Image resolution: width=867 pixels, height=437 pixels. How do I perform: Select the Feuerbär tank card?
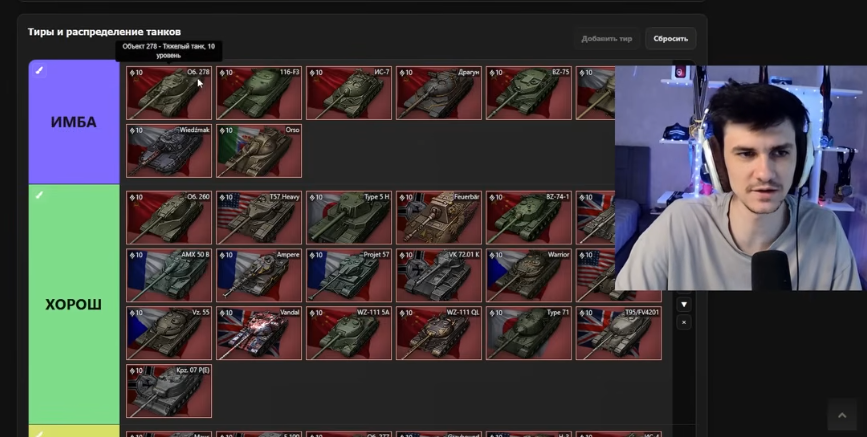click(439, 217)
